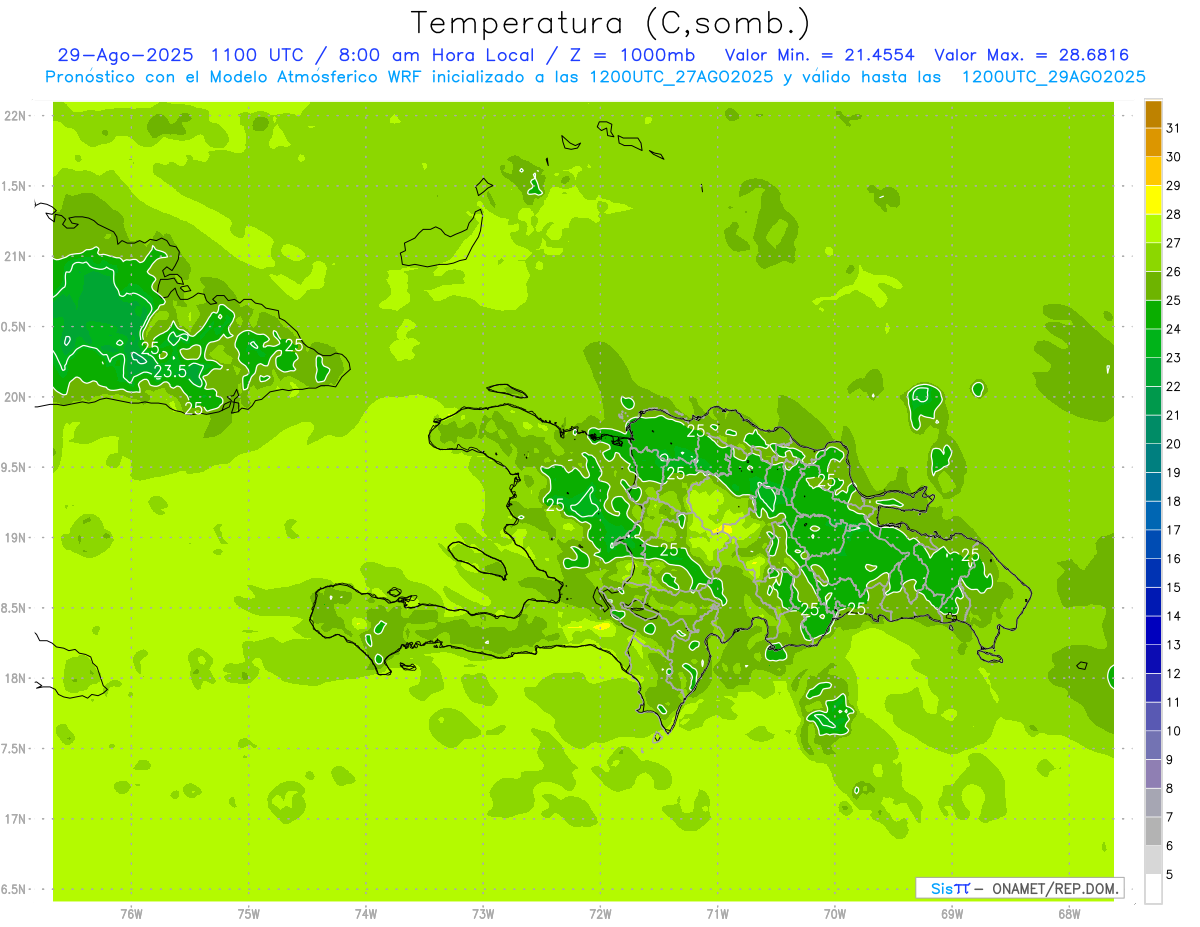Click the '29-Ago-2025' date text
Image resolution: width=1200 pixels, height=927 pixels.
(126, 55)
